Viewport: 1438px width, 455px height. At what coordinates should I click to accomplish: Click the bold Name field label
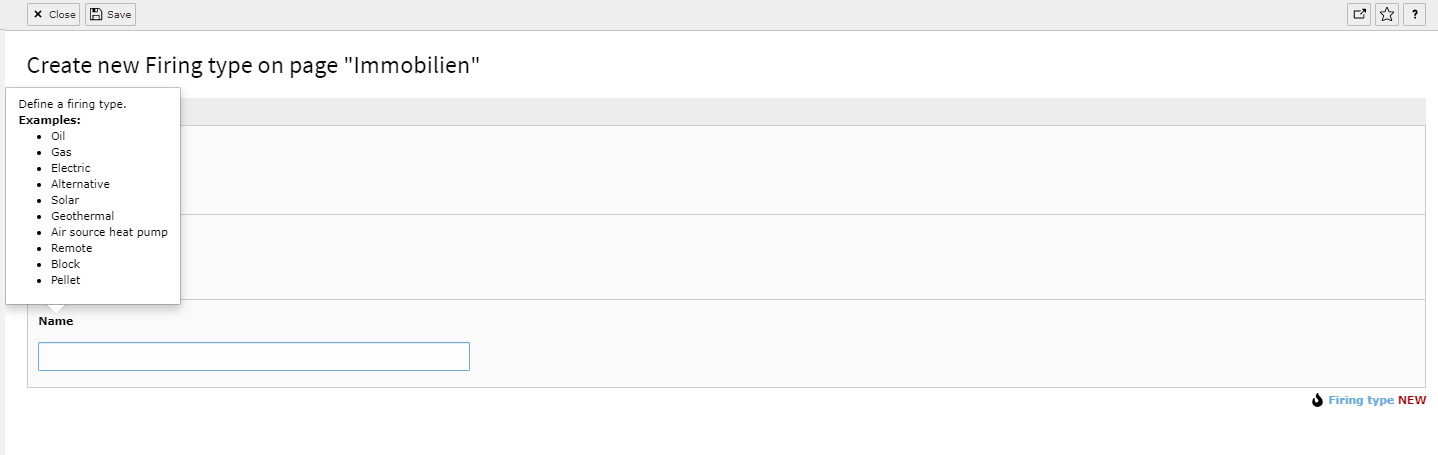click(x=56, y=321)
